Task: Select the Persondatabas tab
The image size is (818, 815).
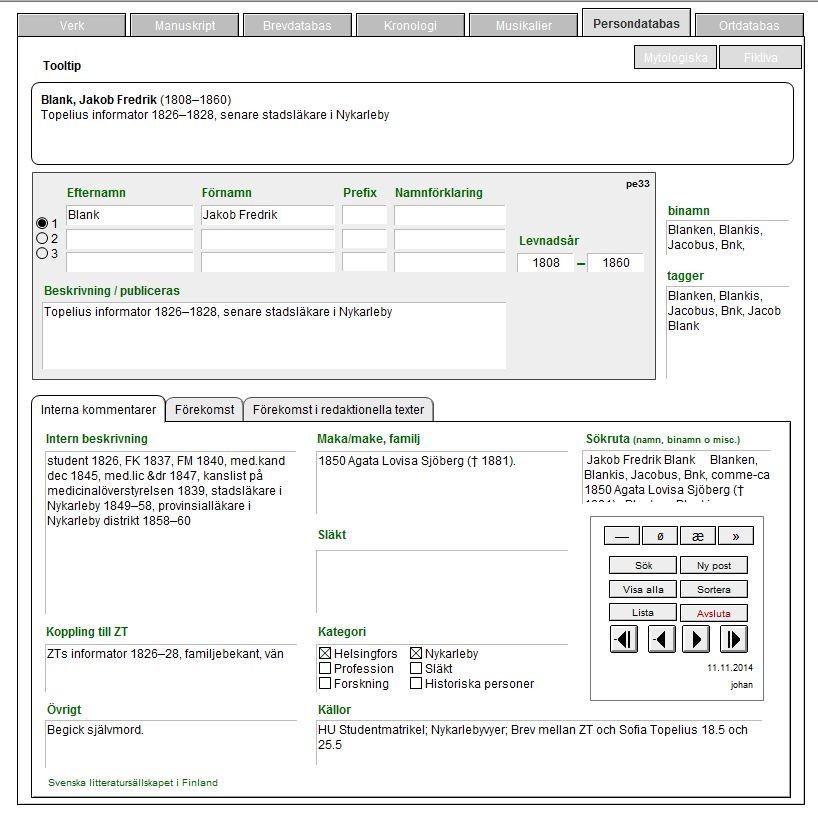Action: (636, 23)
